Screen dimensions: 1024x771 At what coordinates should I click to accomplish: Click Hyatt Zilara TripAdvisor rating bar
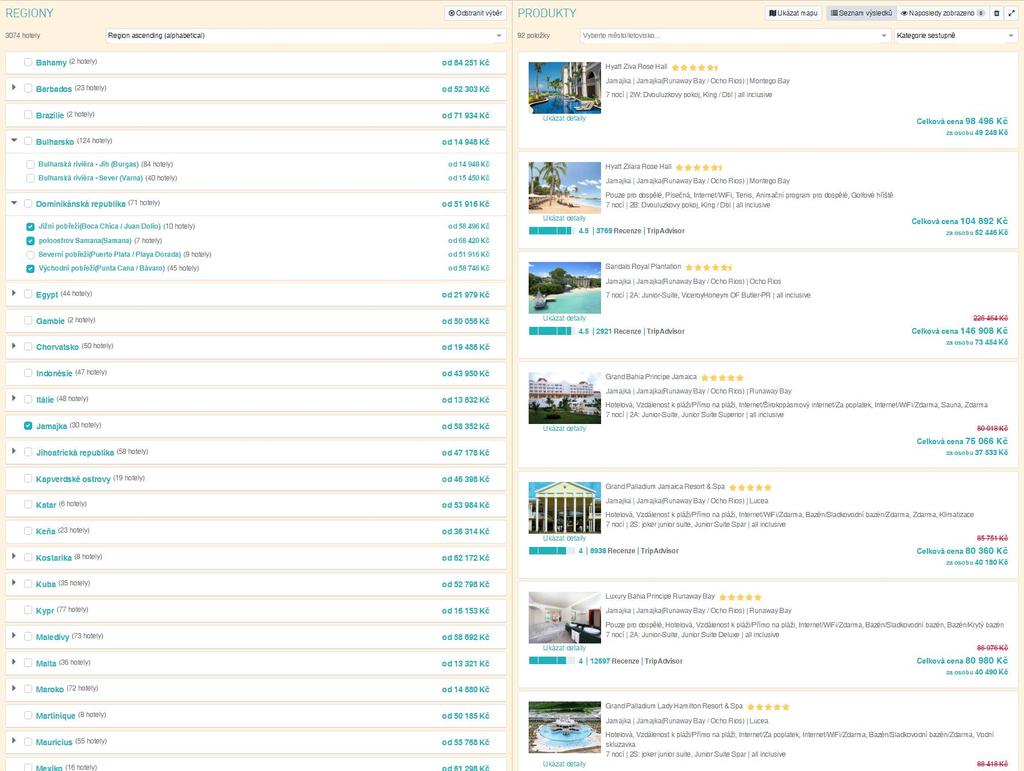[x=550, y=231]
